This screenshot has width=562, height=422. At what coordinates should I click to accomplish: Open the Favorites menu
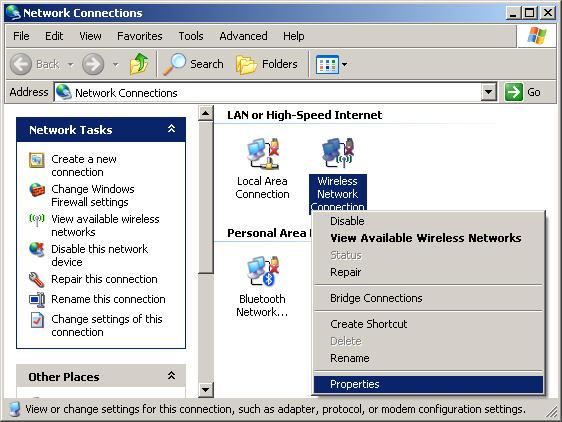click(140, 36)
